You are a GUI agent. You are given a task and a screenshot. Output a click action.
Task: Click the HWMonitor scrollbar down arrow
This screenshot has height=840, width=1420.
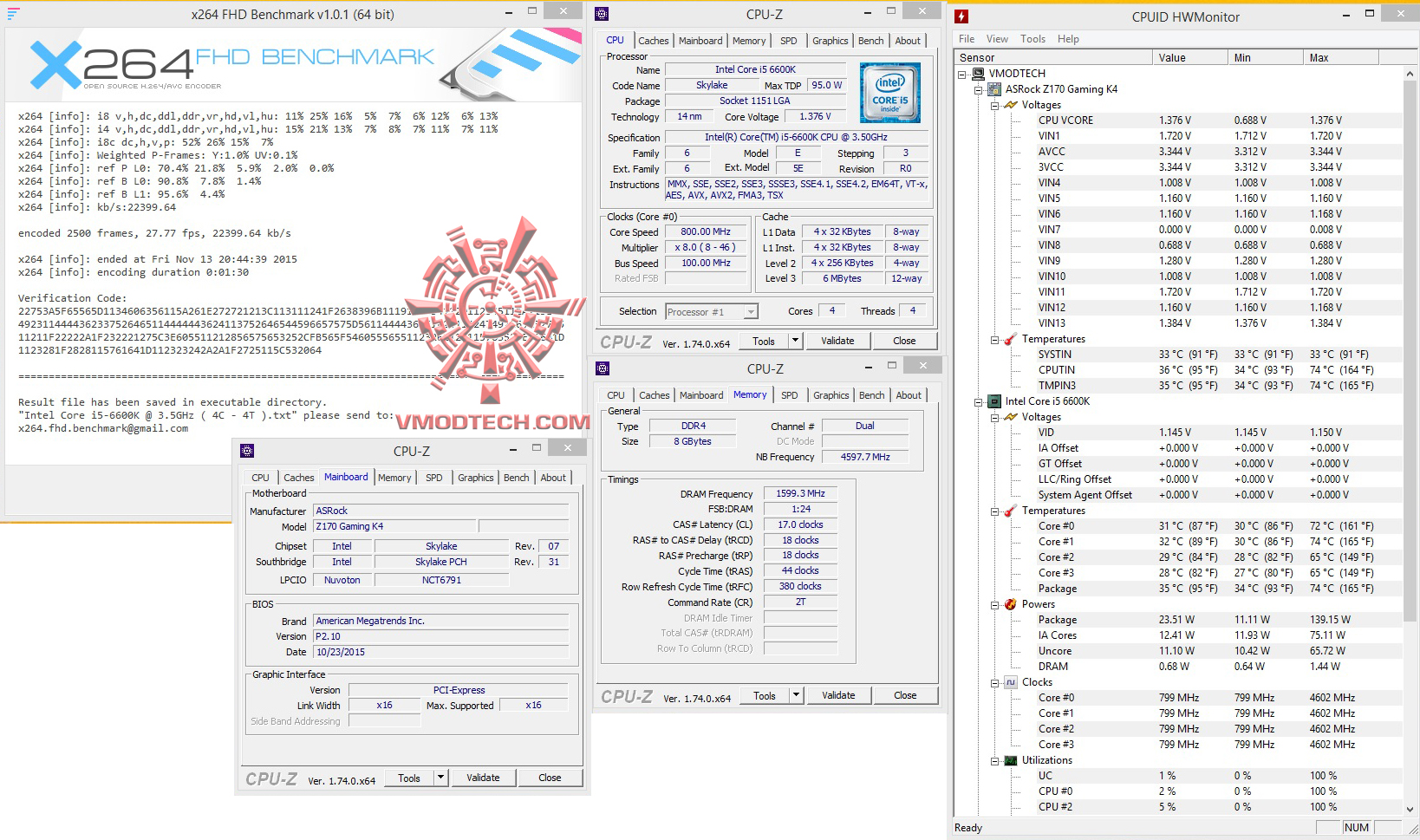(x=1410, y=809)
